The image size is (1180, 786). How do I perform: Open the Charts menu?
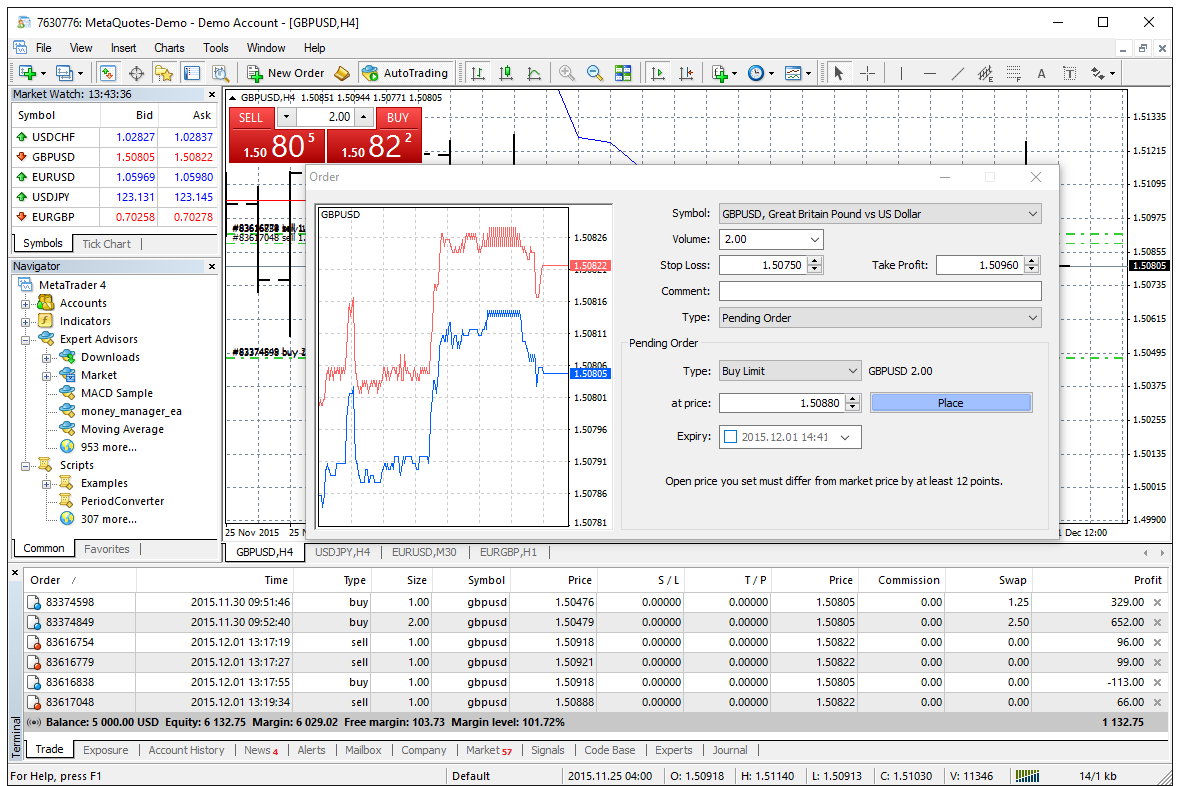click(x=169, y=48)
